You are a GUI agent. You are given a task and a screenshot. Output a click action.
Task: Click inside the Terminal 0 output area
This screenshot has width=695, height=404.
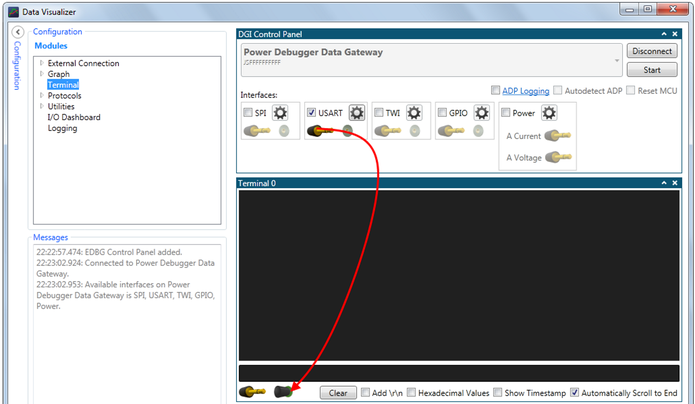tap(459, 275)
